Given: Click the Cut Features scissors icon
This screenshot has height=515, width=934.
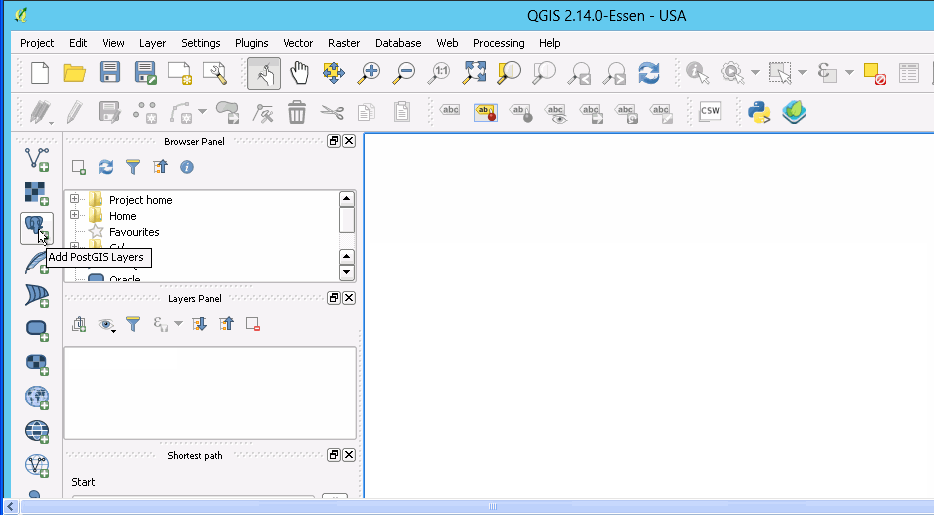Looking at the screenshot, I should [332, 111].
